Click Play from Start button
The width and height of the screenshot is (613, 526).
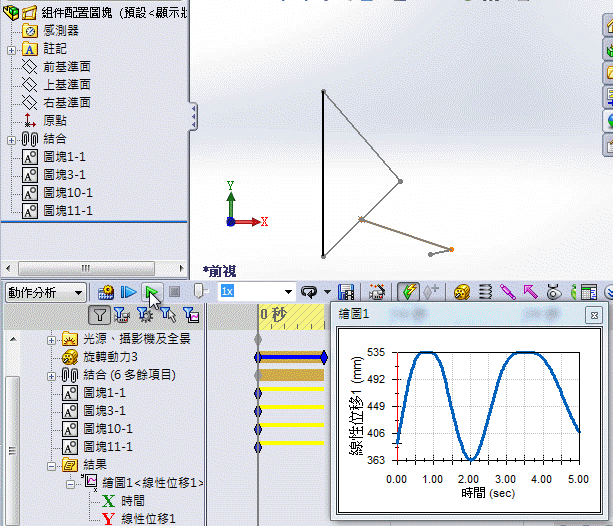click(x=128, y=292)
